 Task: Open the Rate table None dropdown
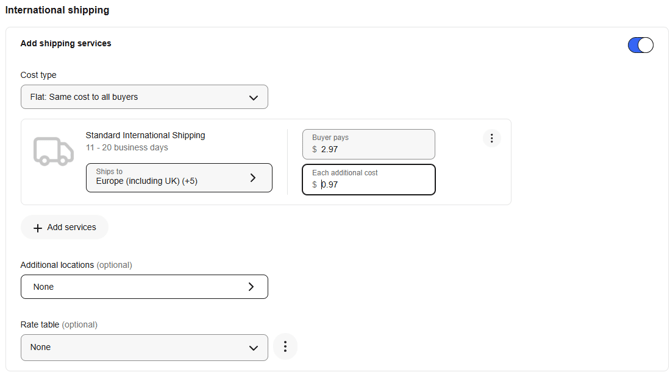144,347
